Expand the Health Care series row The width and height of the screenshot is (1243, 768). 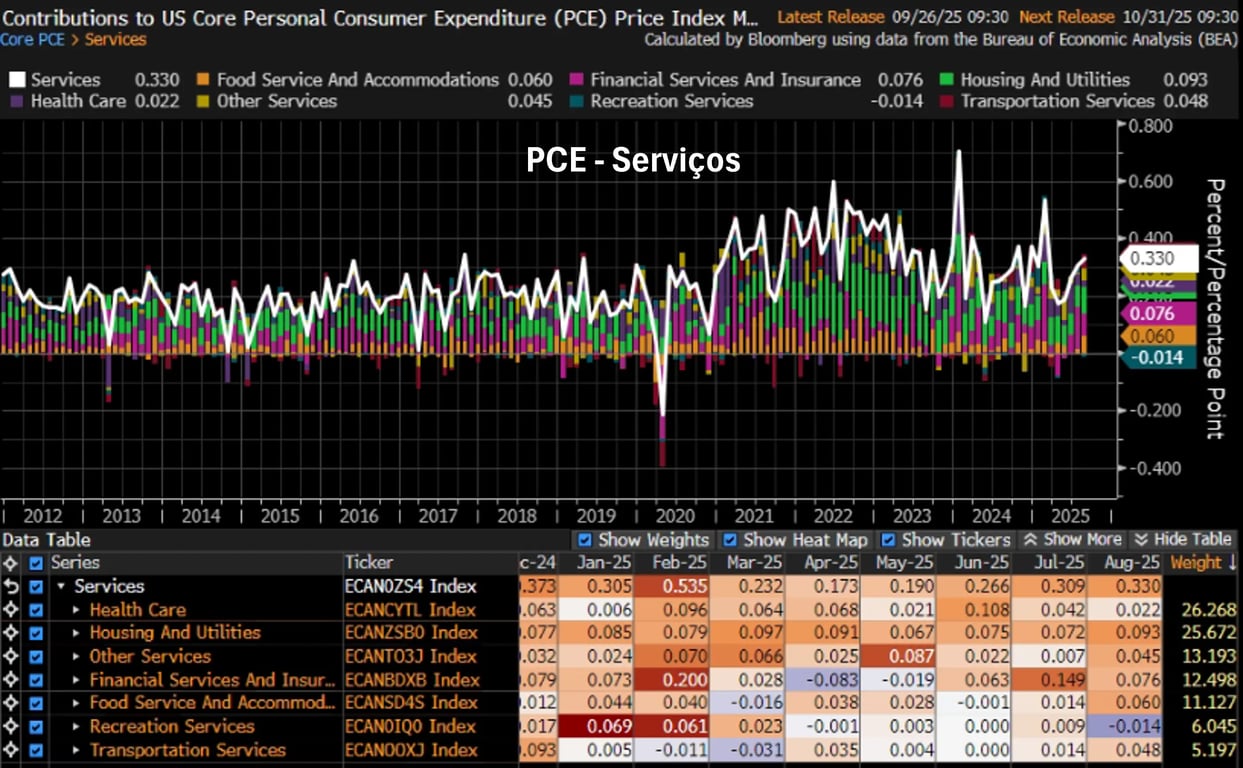[77, 610]
